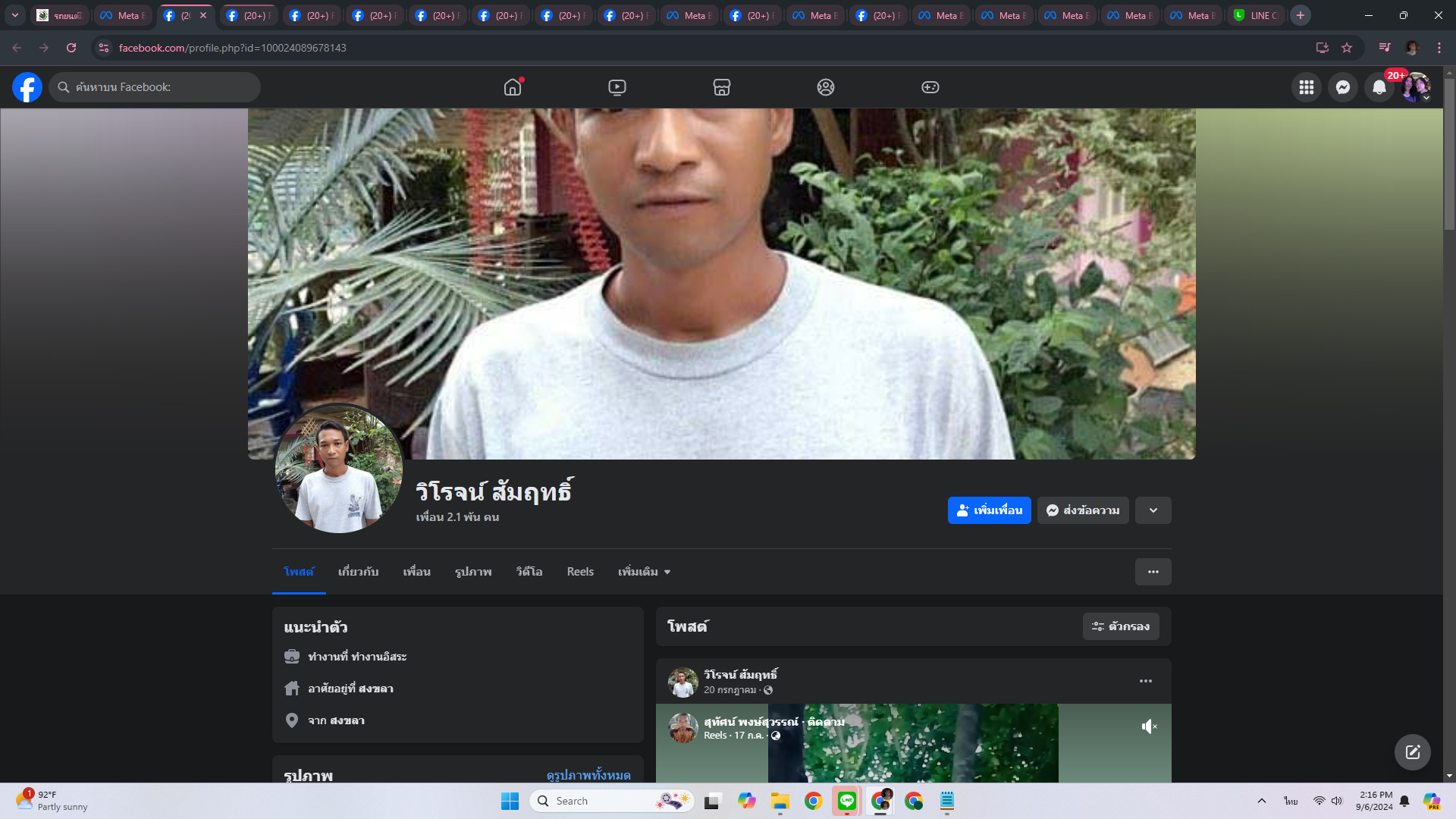The width and height of the screenshot is (1456, 819).
Task: Open the Gaming icon in the top bar
Action: coord(930,87)
